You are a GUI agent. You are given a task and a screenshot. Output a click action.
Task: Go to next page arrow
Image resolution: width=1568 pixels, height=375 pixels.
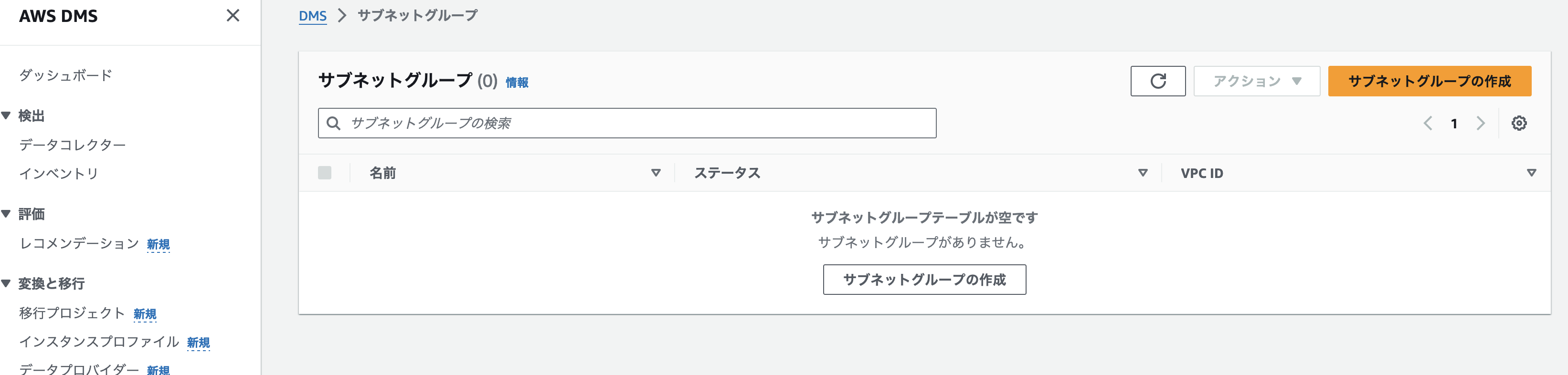pos(1480,124)
